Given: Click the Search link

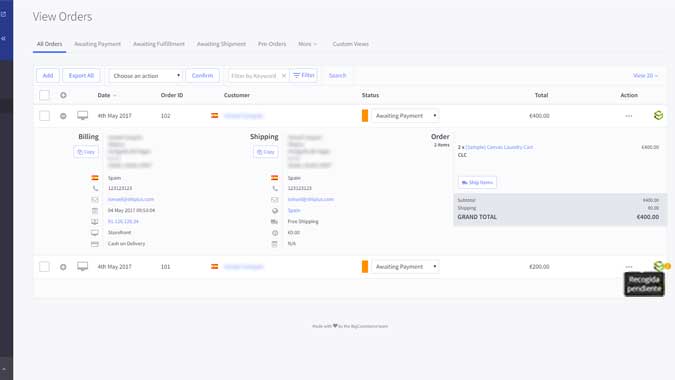Looking at the screenshot, I should [x=338, y=76].
